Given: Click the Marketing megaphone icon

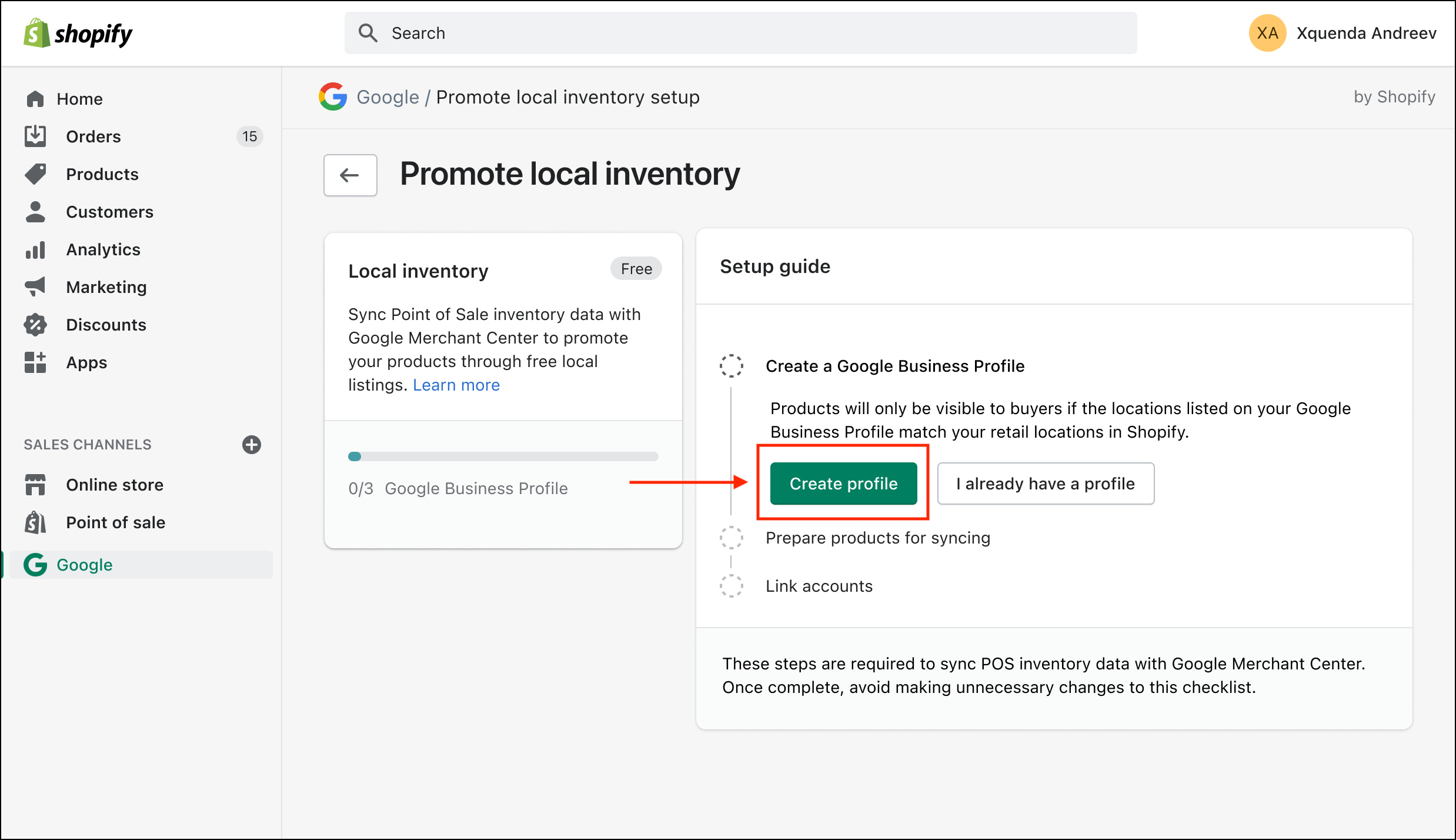Looking at the screenshot, I should pyautogui.click(x=35, y=286).
